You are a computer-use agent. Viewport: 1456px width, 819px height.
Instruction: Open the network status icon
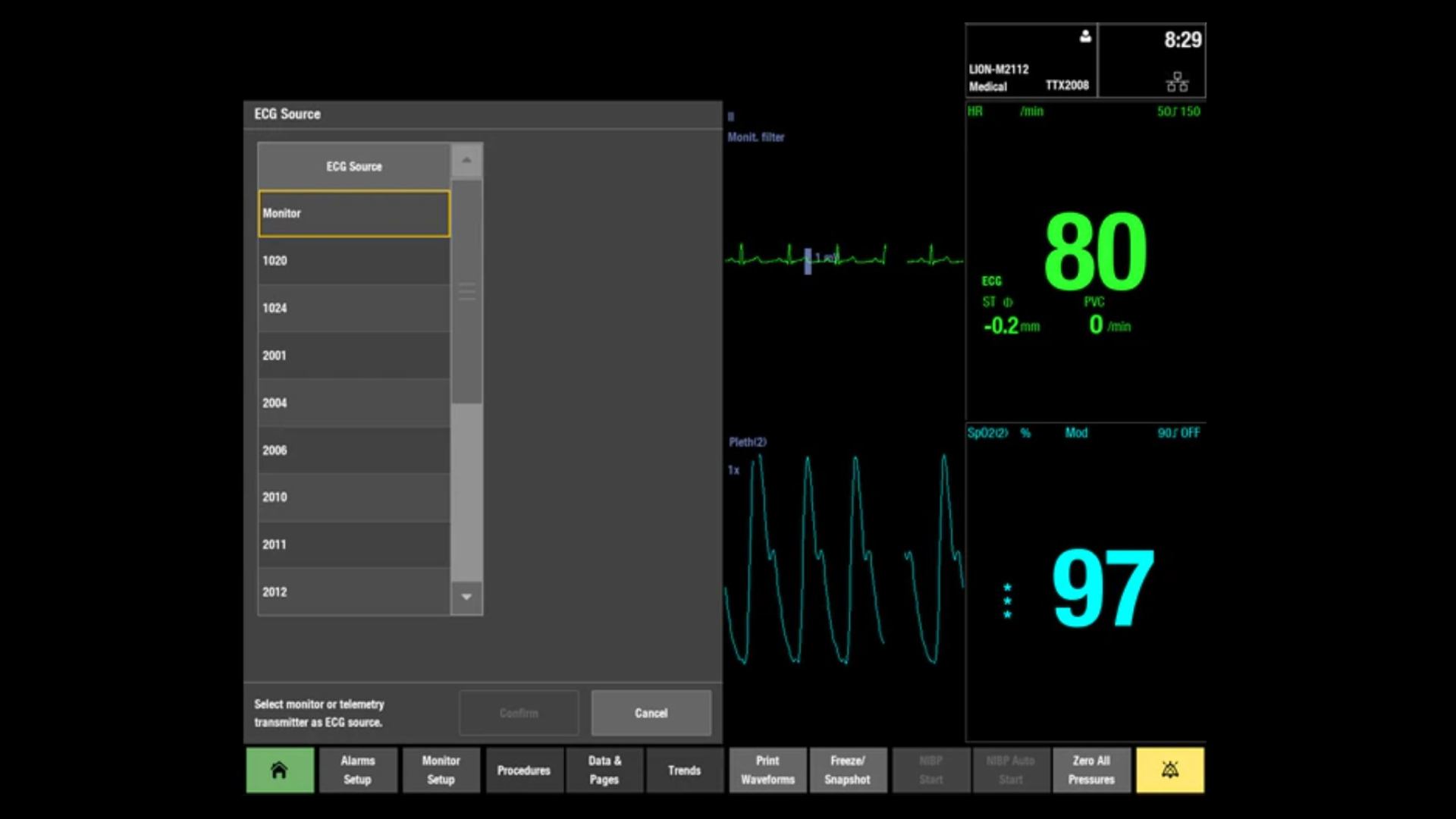click(x=1177, y=82)
